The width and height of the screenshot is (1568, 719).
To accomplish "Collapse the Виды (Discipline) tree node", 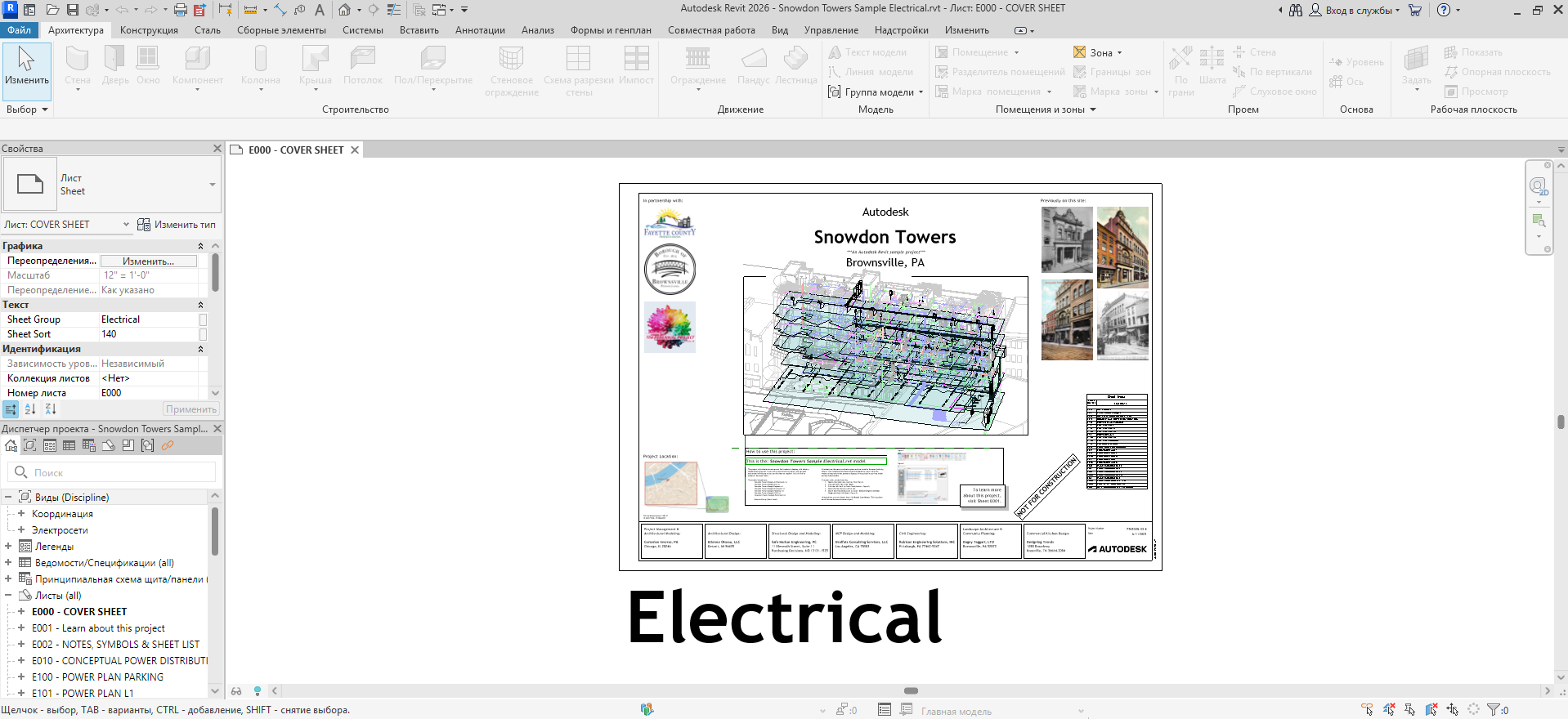I will tap(8, 497).
